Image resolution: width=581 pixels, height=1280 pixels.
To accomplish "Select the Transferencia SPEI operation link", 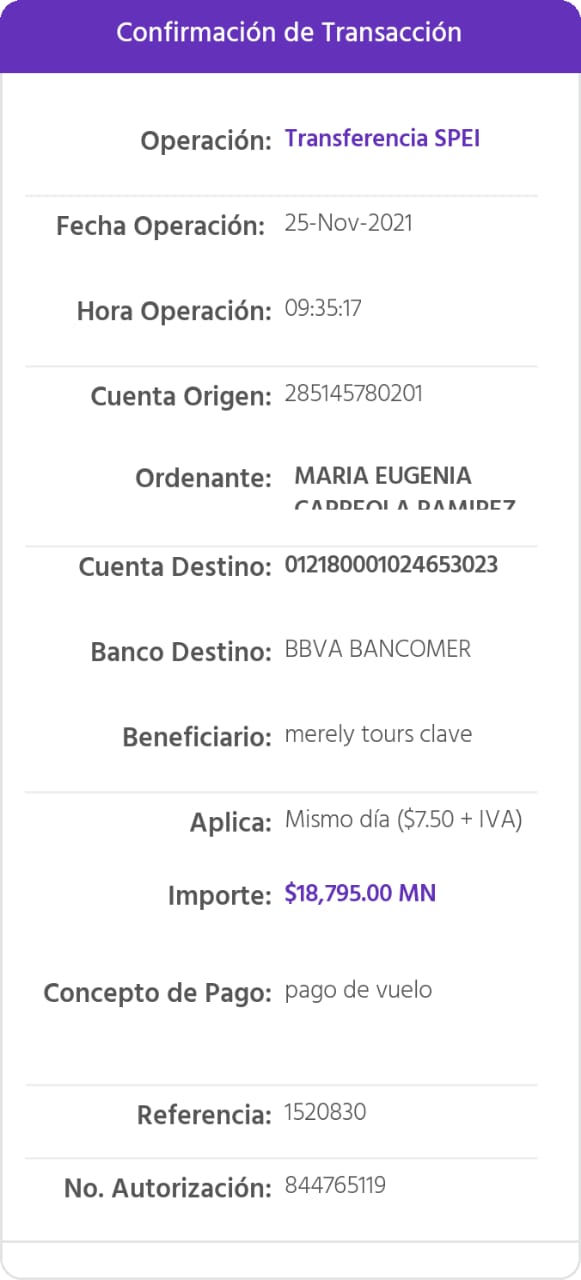I will pyautogui.click(x=382, y=138).
